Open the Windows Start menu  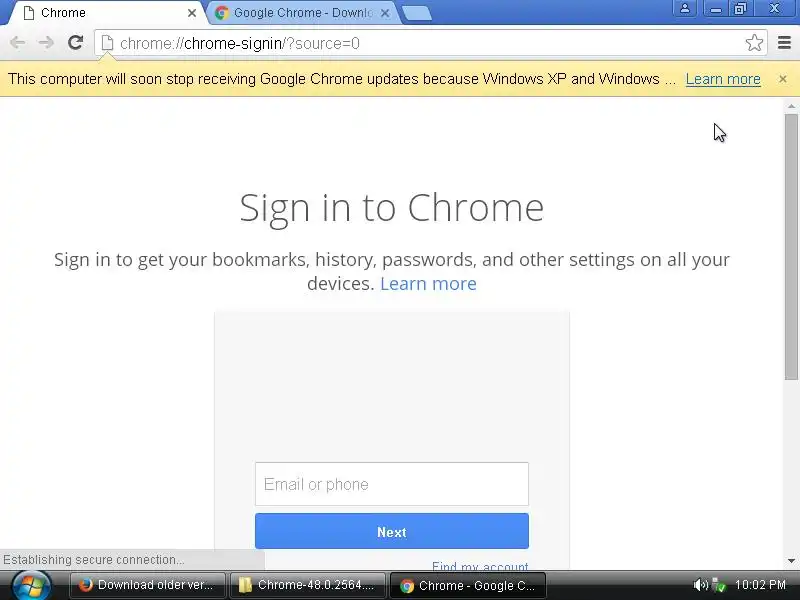[32, 585]
